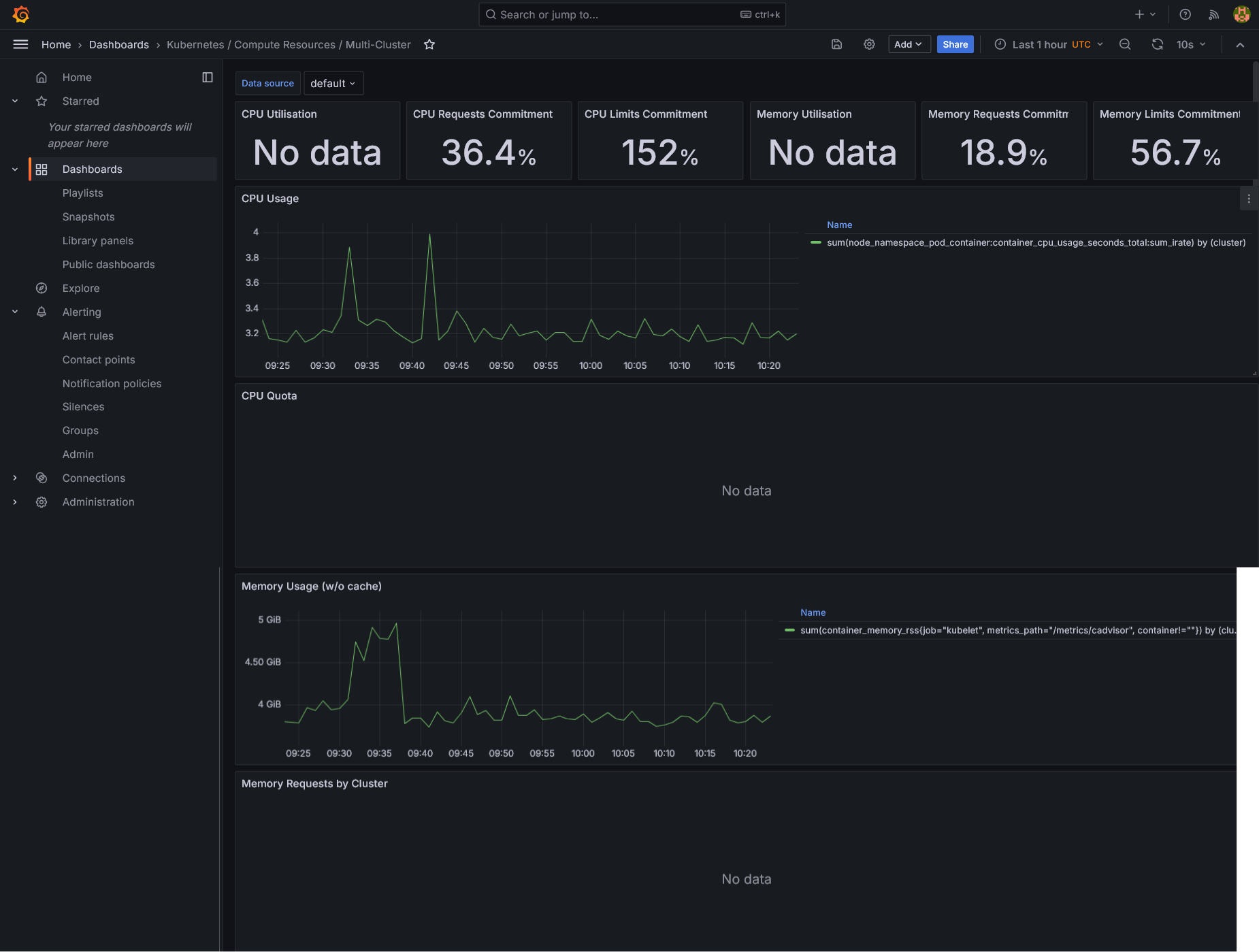This screenshot has width=1259, height=952.
Task: Expand the Connections section chevron
Action: (15, 478)
